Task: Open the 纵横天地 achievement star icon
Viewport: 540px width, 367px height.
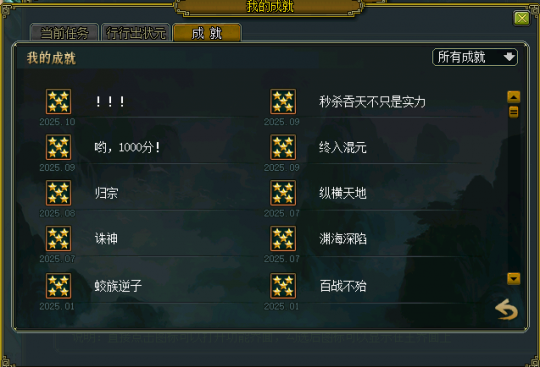Action: [x=283, y=193]
